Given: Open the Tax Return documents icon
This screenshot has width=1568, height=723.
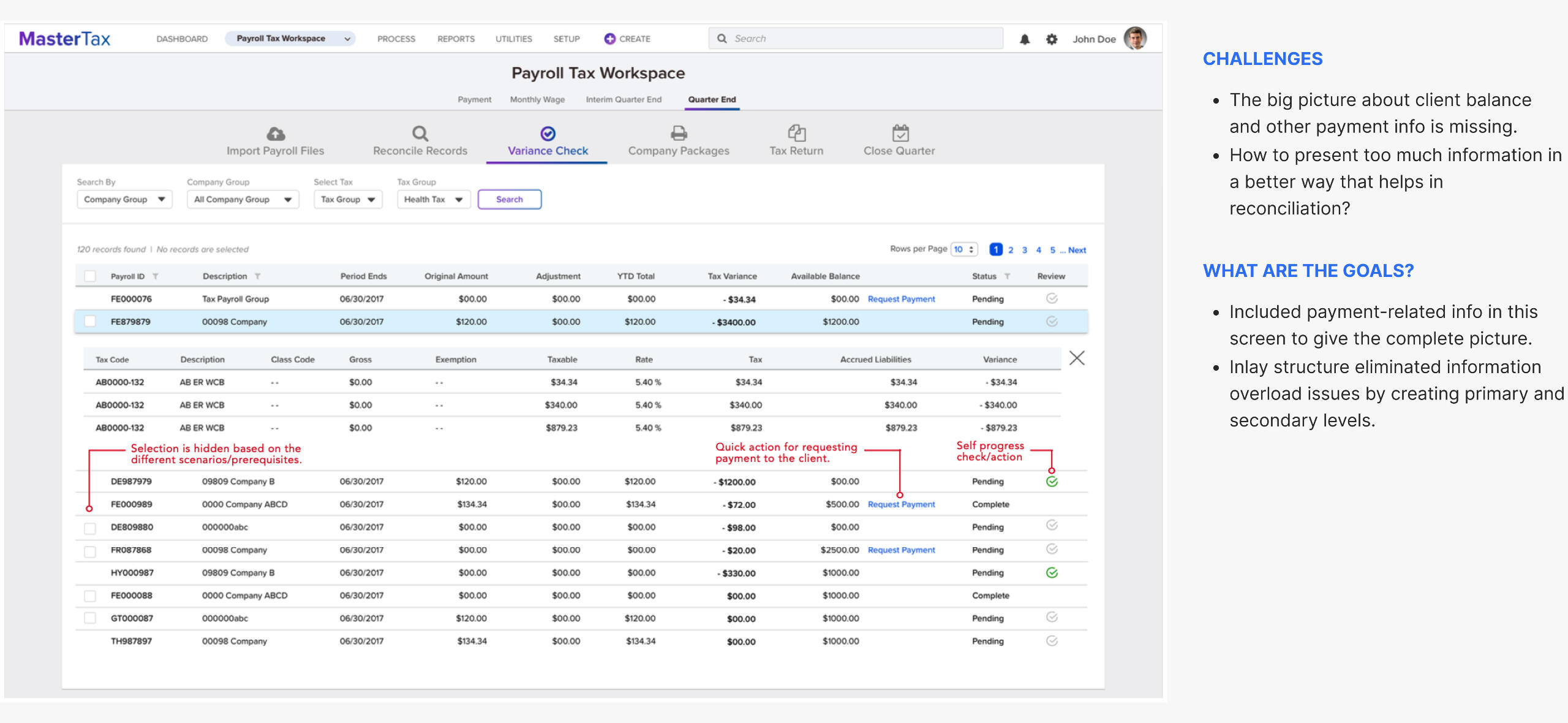Looking at the screenshot, I should [x=796, y=133].
